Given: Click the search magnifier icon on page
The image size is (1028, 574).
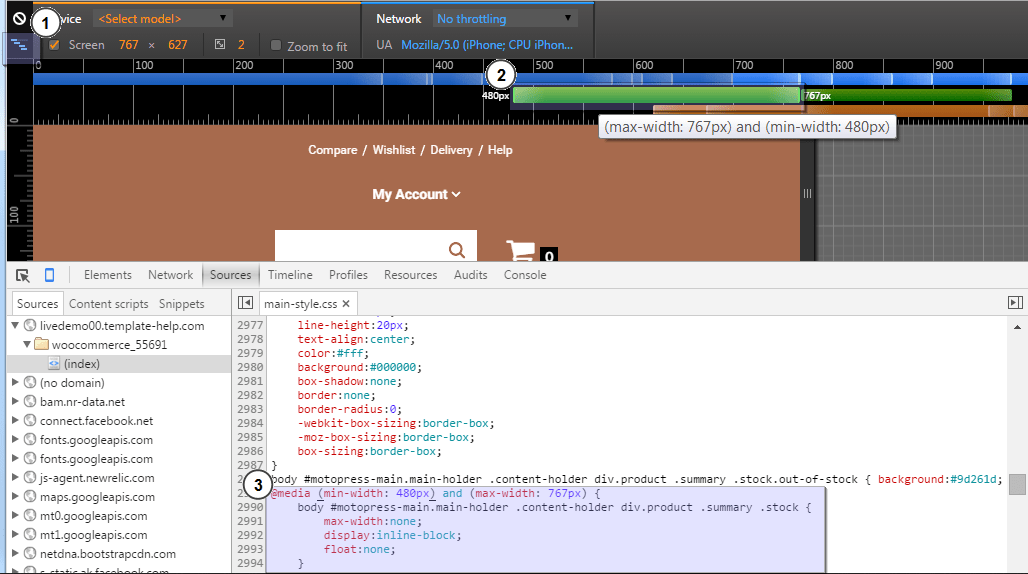Looking at the screenshot, I should tap(457, 250).
